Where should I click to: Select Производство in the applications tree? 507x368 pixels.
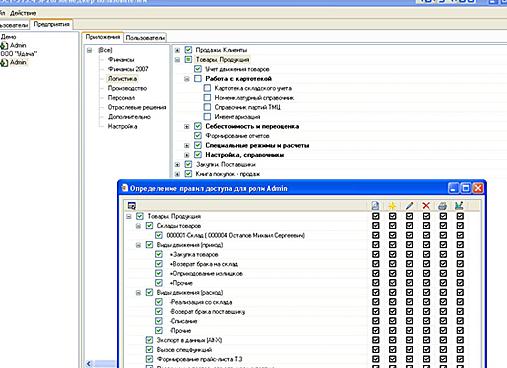[127, 88]
